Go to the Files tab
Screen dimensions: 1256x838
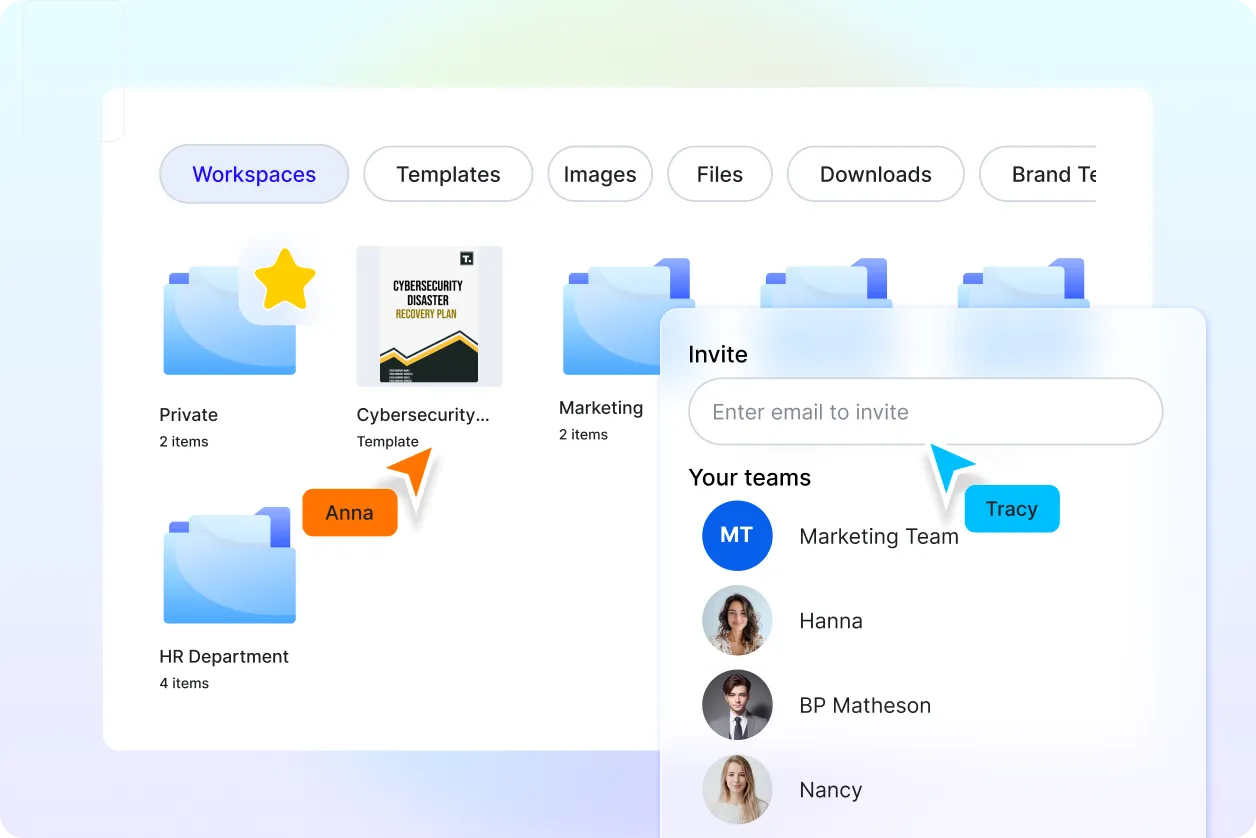pos(720,174)
